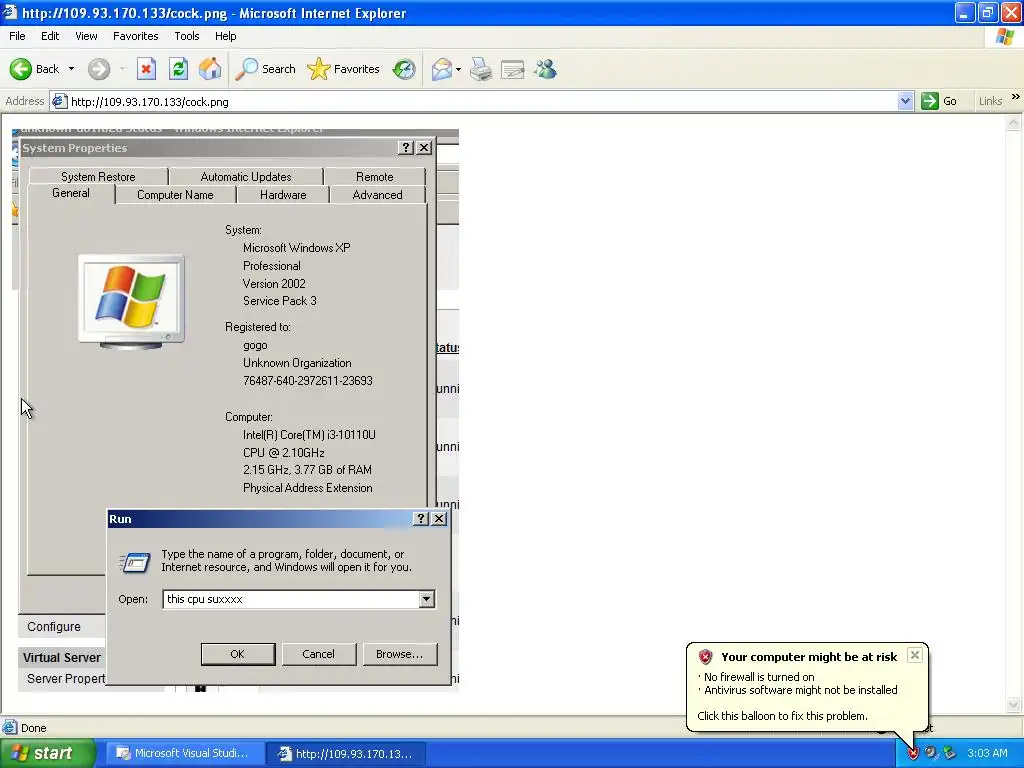Click OK in the Run dialog
Image resolution: width=1024 pixels, height=768 pixels.
click(x=238, y=654)
